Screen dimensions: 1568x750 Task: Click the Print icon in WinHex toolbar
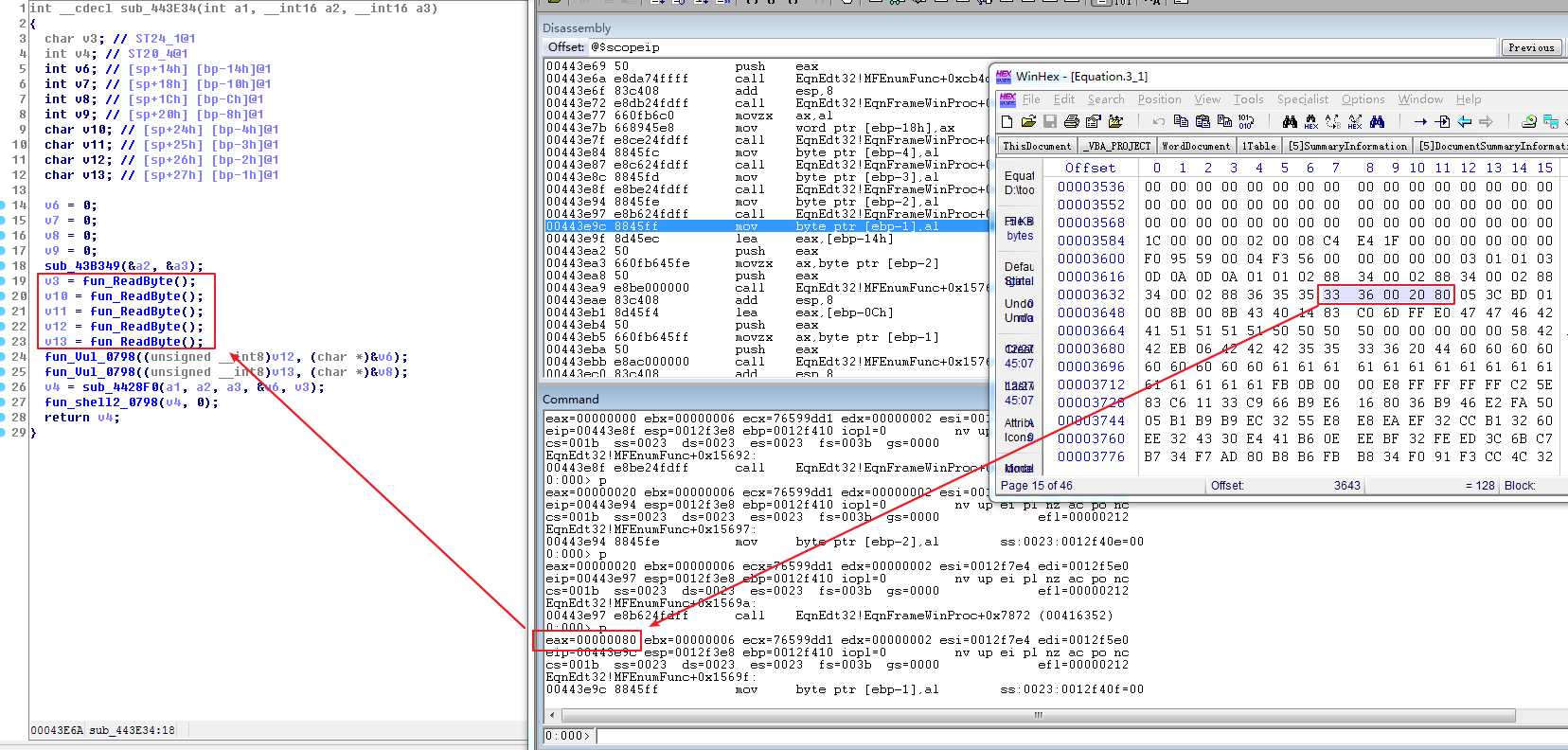(1071, 121)
